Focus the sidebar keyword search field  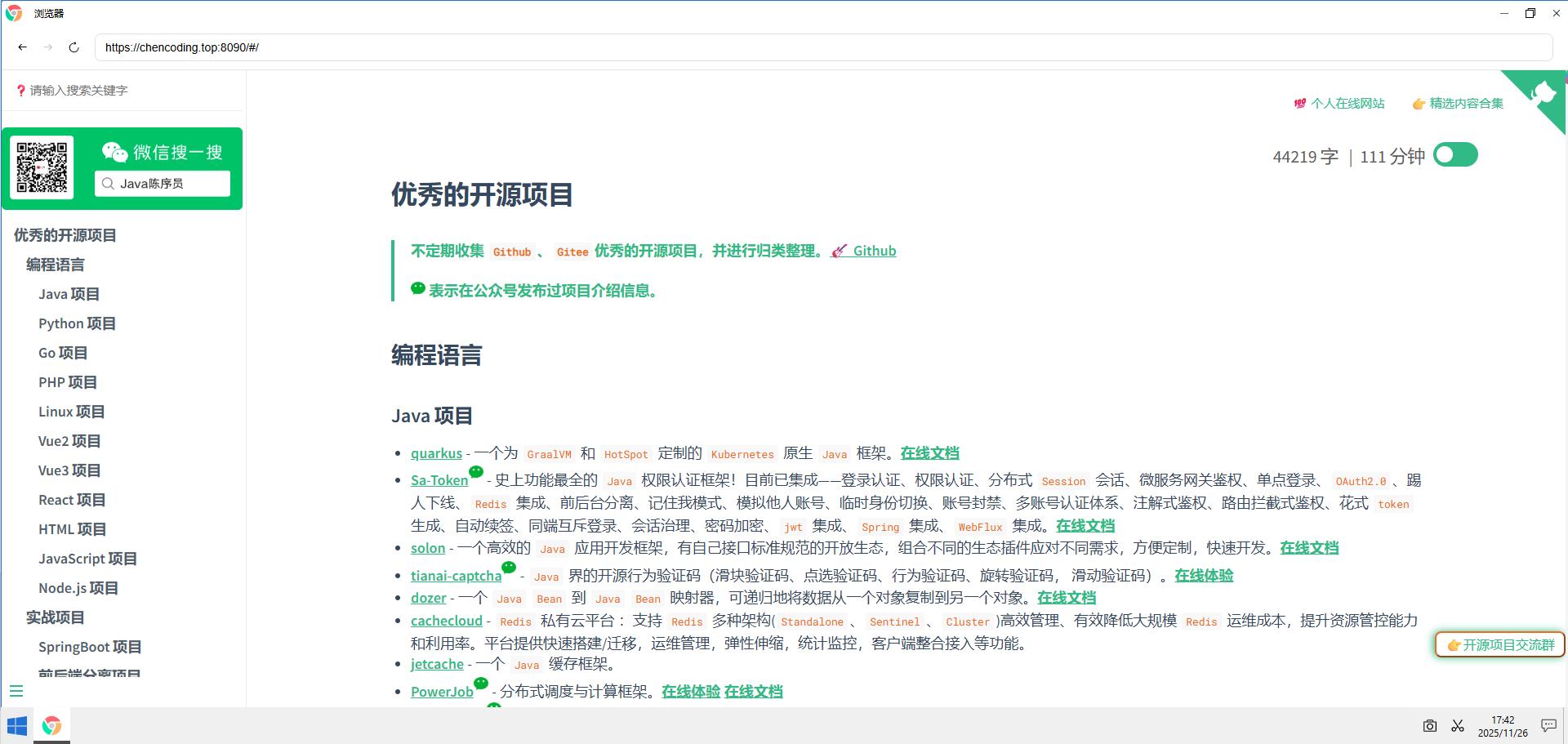coord(122,91)
